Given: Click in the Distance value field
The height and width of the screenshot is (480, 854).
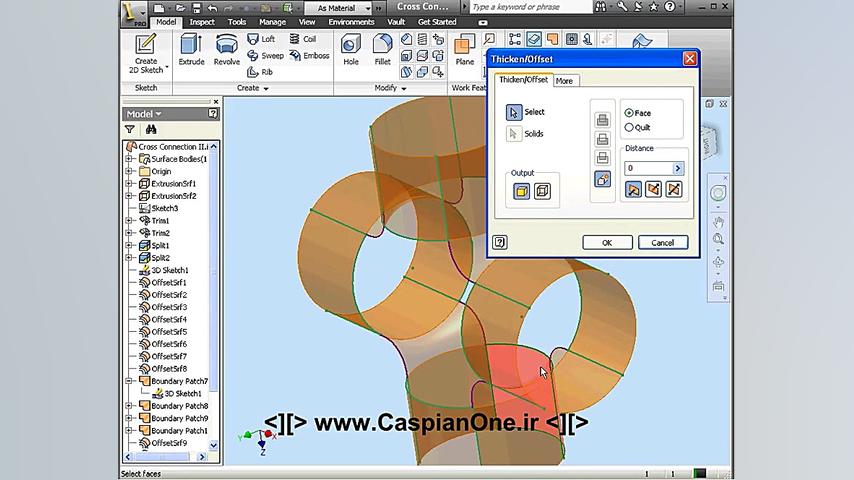Looking at the screenshot, I should (x=649, y=168).
